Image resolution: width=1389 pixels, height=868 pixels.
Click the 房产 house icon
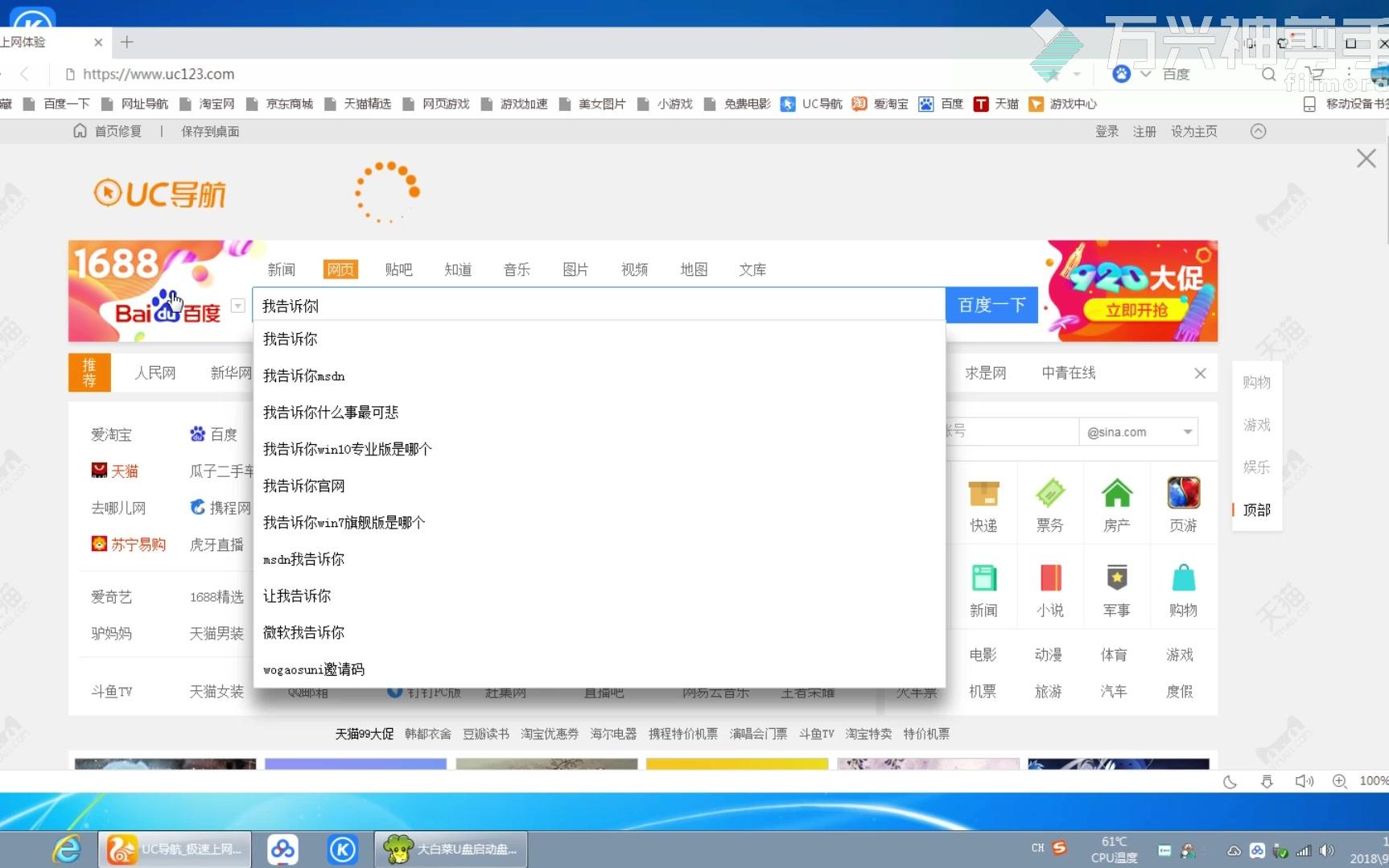(x=1117, y=494)
